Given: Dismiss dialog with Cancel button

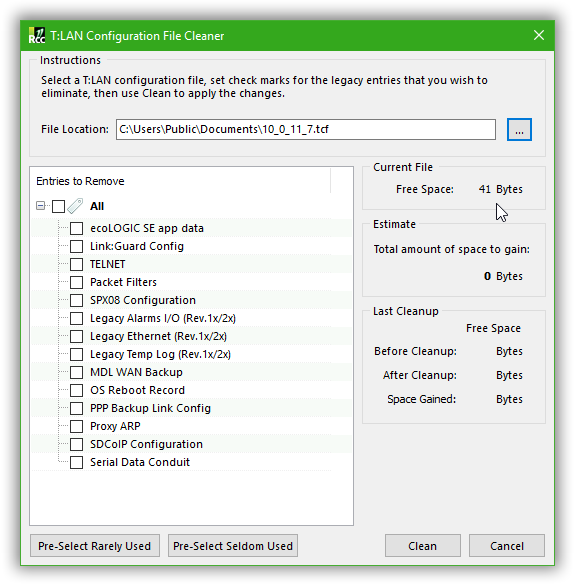Looking at the screenshot, I should [507, 546].
